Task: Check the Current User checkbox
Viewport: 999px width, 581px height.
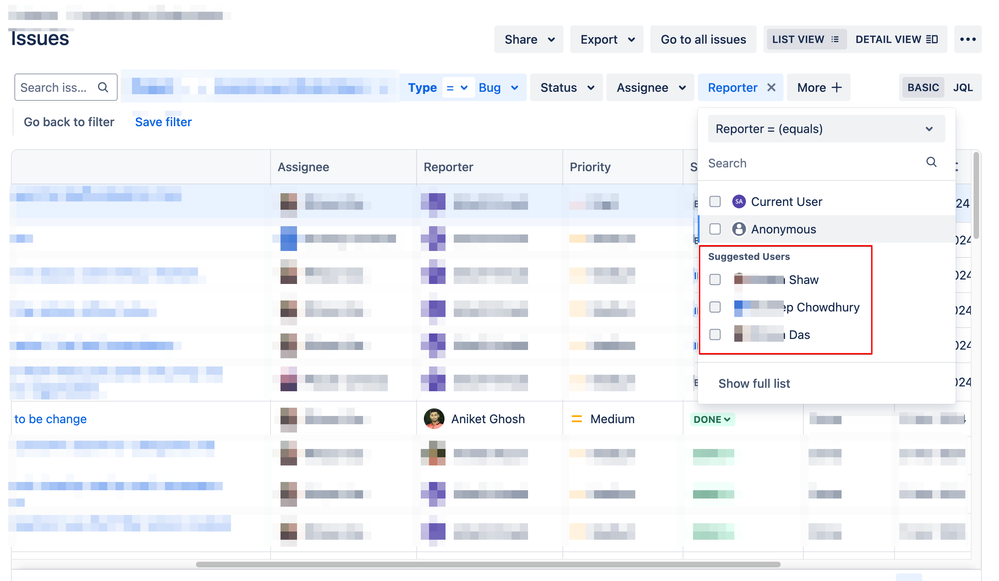Action: (x=715, y=202)
